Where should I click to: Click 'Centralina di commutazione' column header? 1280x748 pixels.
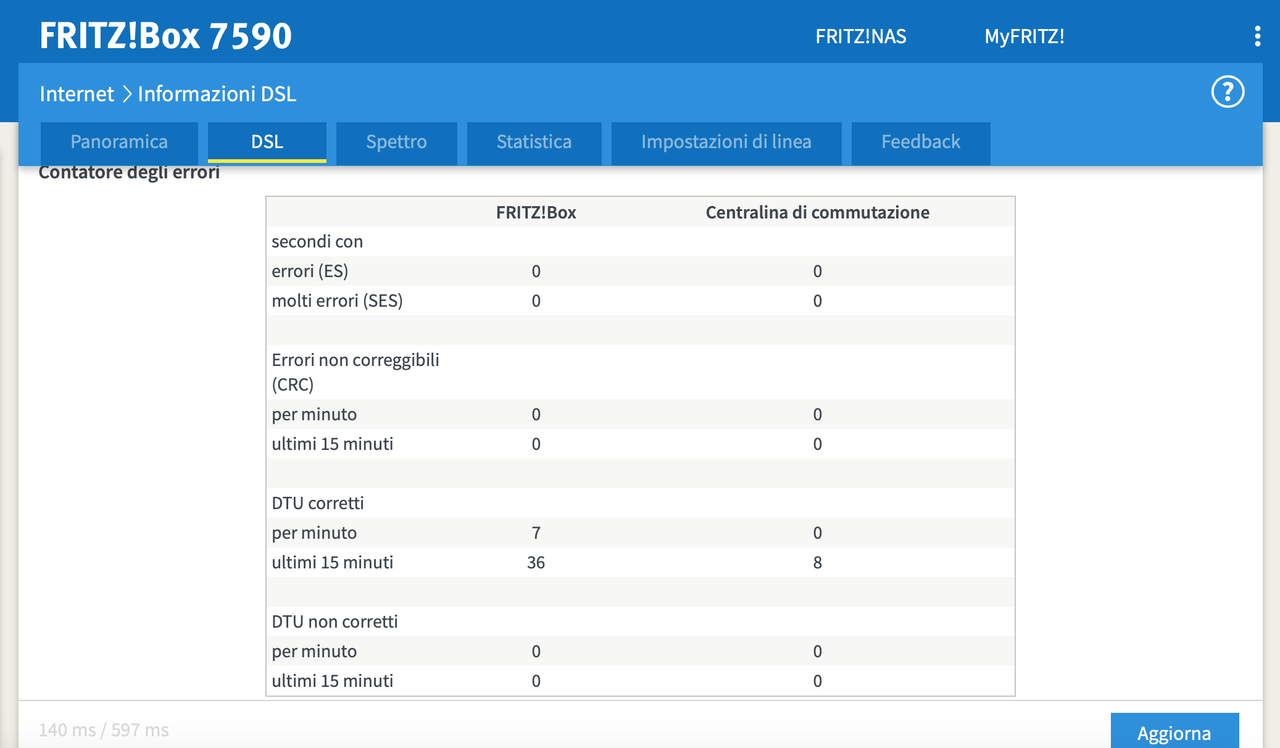817,212
